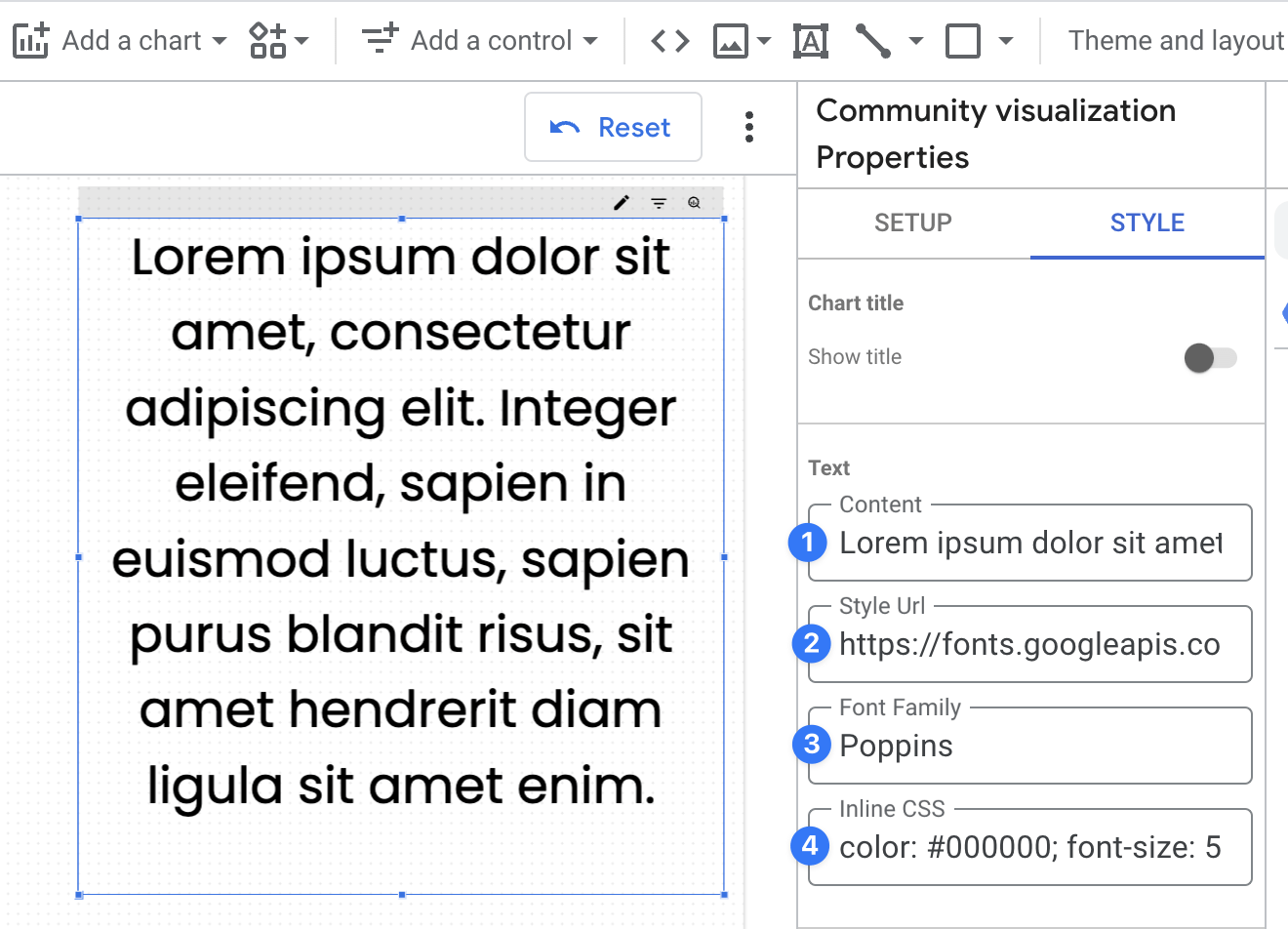The height and width of the screenshot is (929, 1288).
Task: Expand the Add a control dropdown
Action: pyautogui.click(x=589, y=40)
